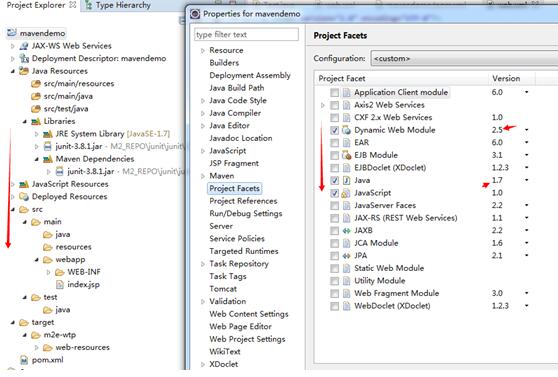558x377 pixels.
Task: Expand the WEB-INF folder node
Action: 49,272
